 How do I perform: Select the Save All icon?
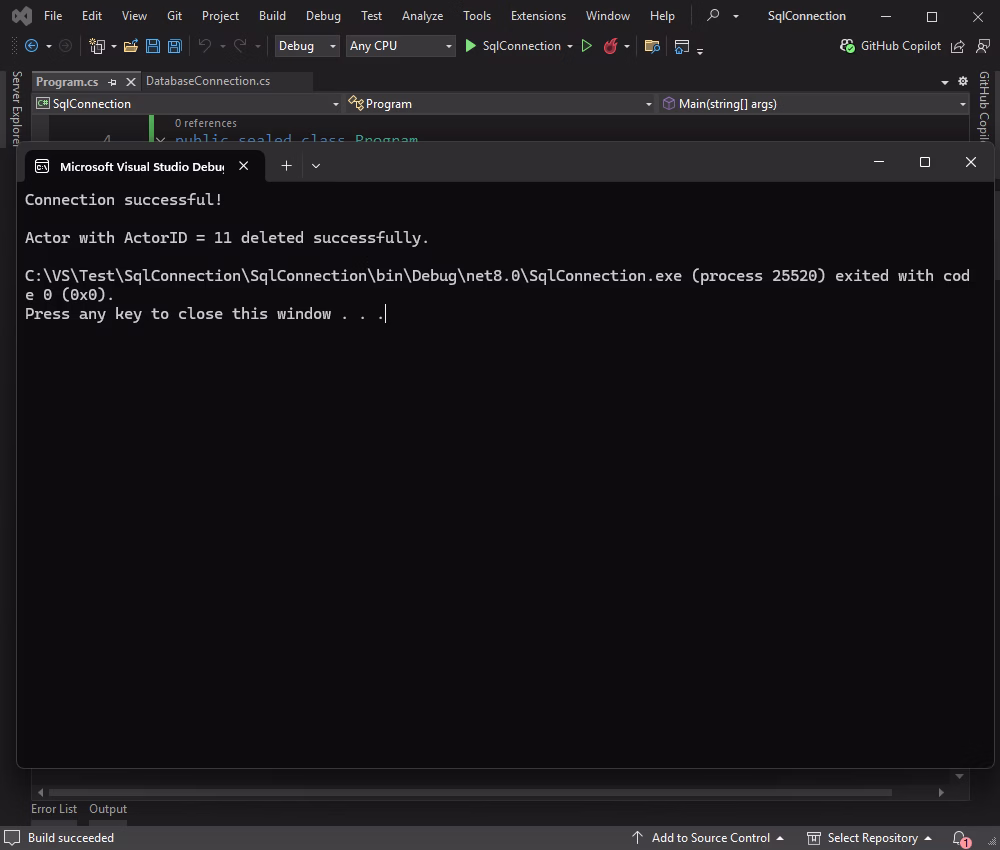[173, 46]
